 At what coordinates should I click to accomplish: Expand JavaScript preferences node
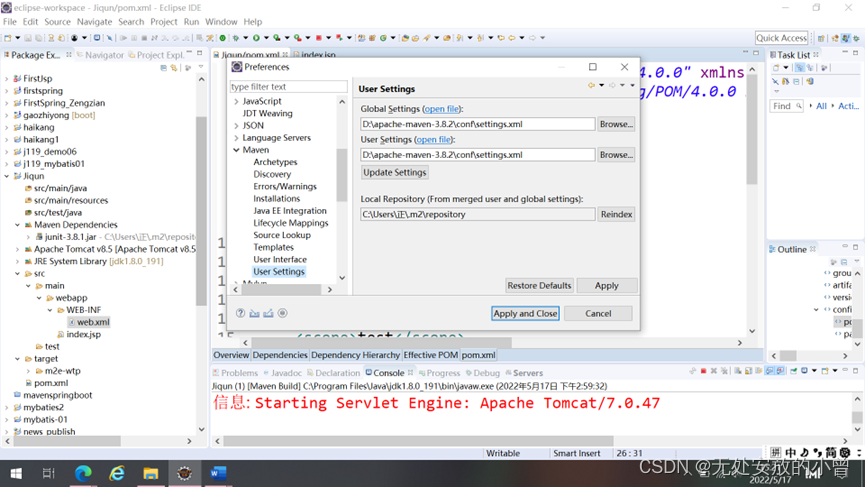(236, 101)
